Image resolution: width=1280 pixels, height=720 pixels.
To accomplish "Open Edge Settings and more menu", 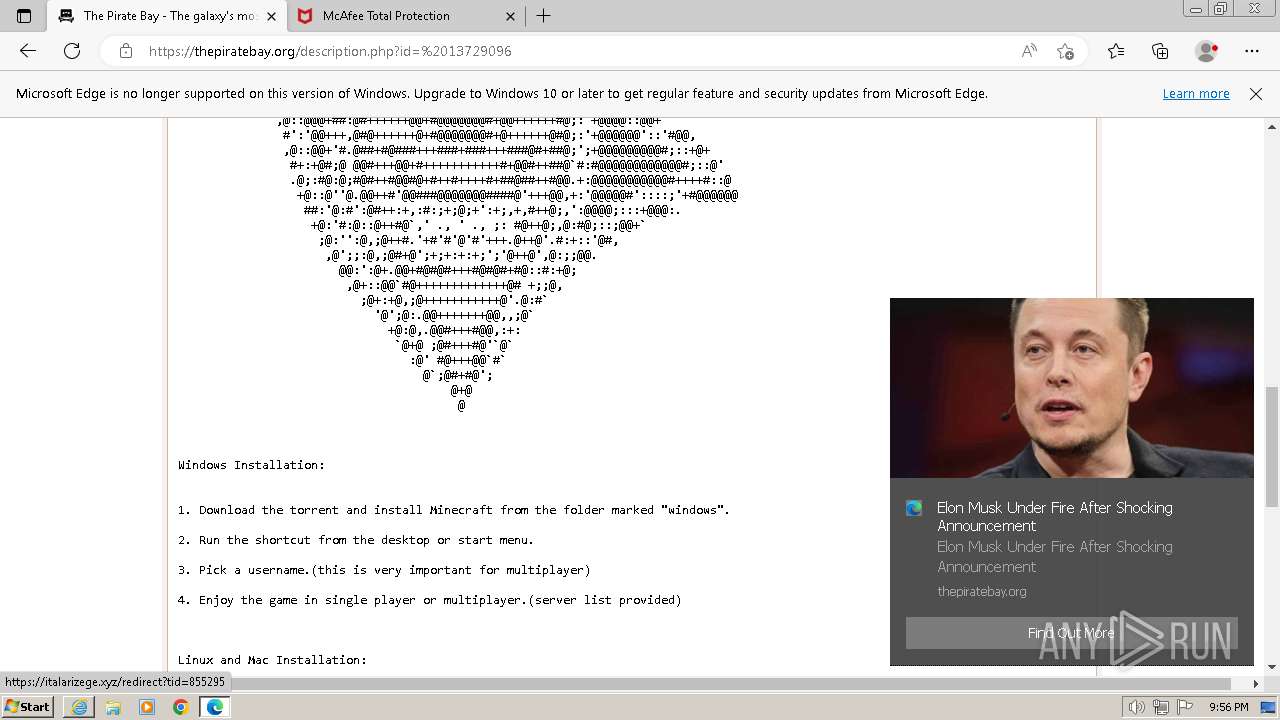I will click(1252, 51).
